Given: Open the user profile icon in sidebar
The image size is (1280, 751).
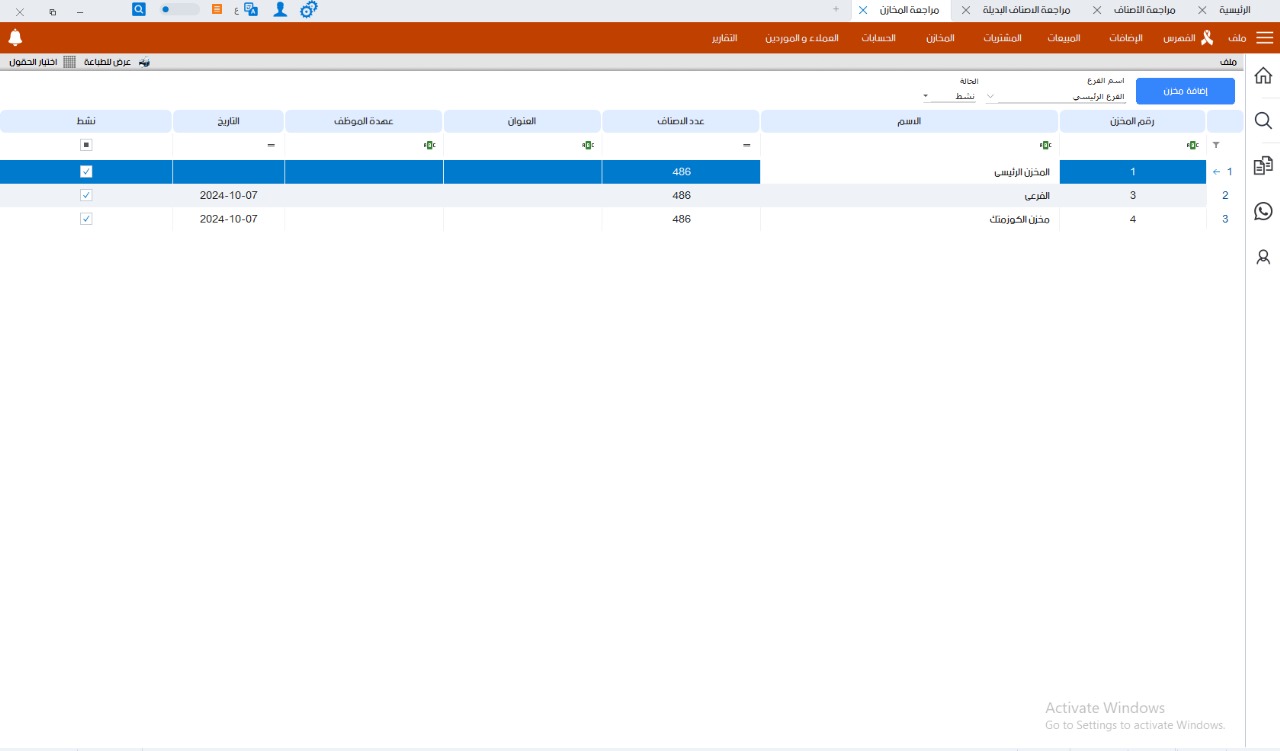Looking at the screenshot, I should (1263, 257).
